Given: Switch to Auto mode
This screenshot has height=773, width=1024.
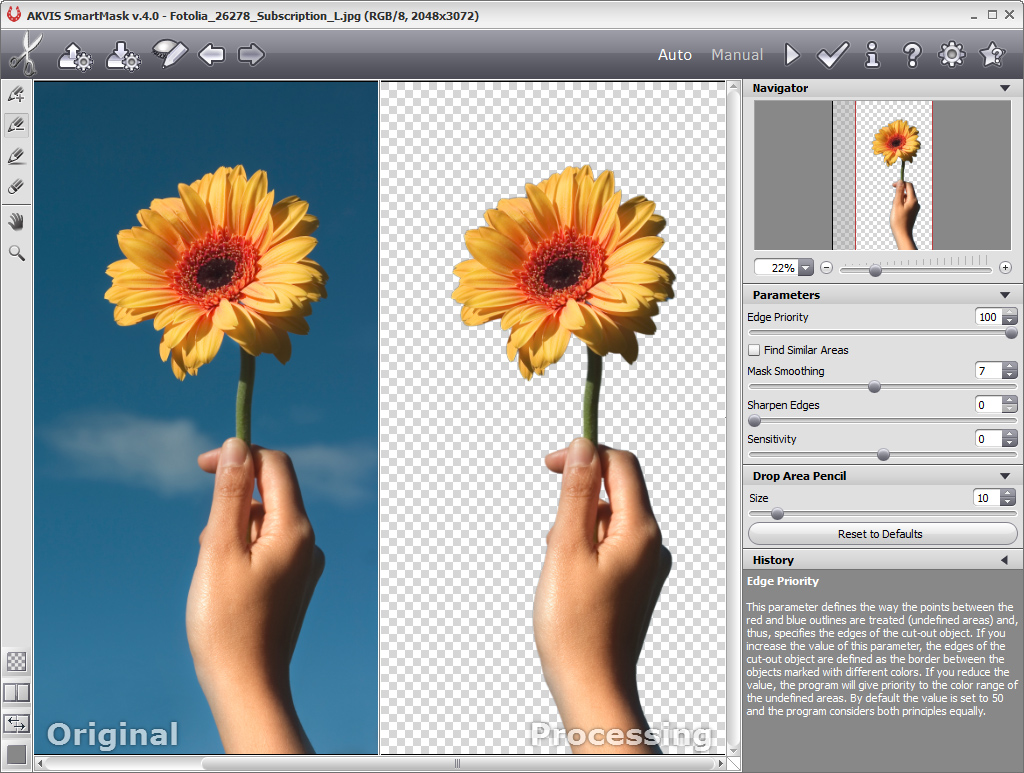Looking at the screenshot, I should tap(675, 55).
